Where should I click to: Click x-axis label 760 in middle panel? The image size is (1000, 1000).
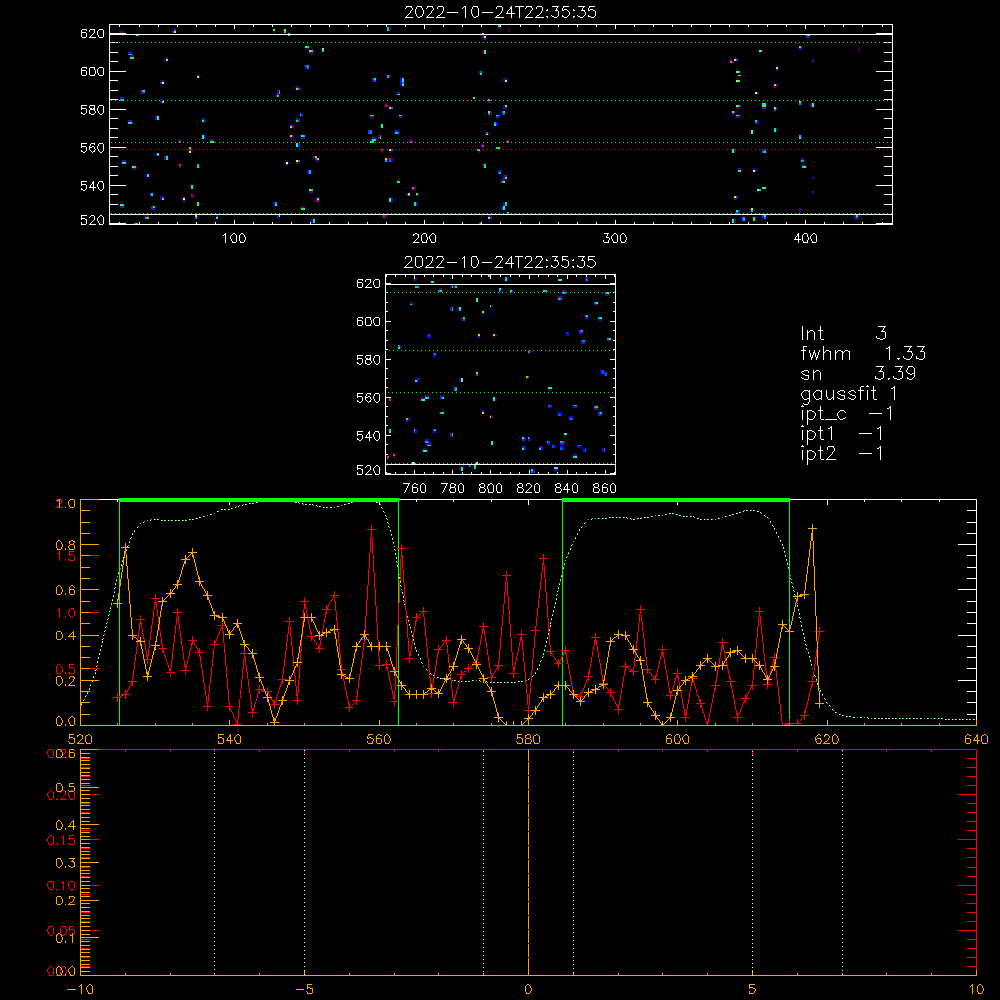415,489
